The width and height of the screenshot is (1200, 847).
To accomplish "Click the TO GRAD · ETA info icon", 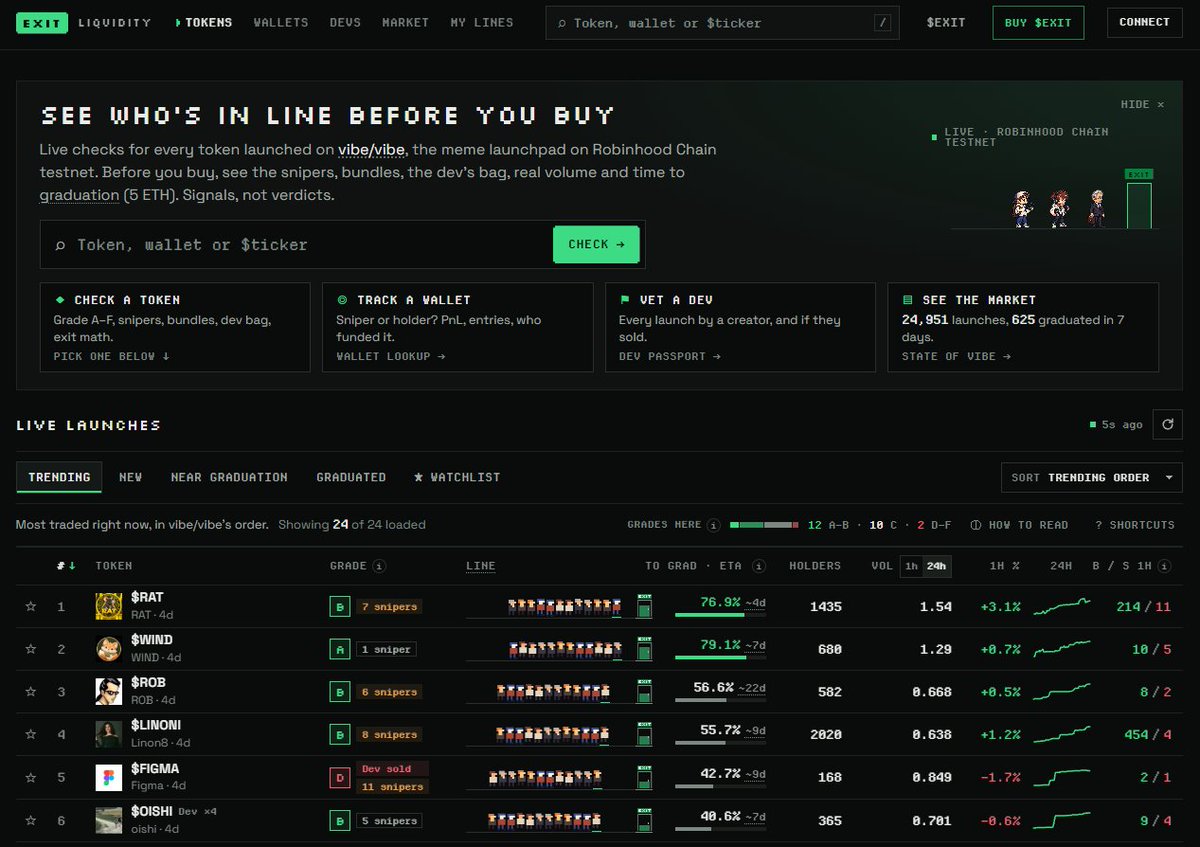I will [759, 566].
